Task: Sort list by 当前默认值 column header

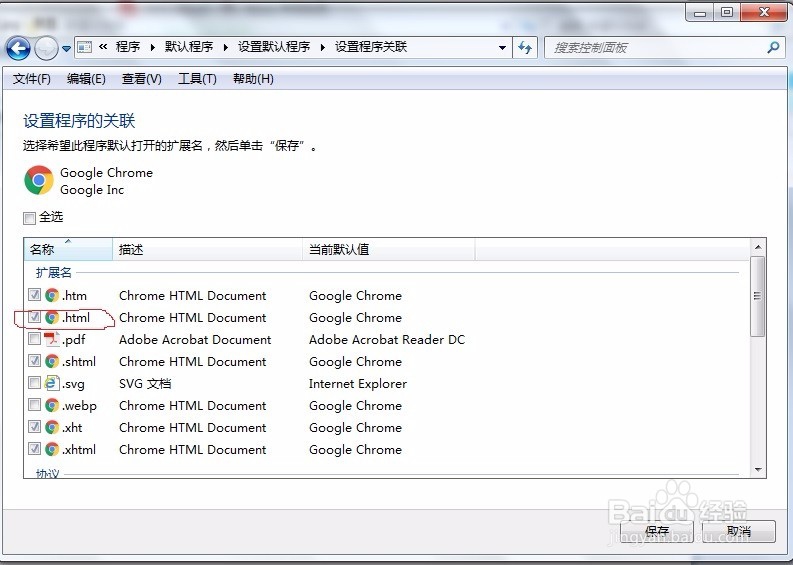Action: [389, 249]
